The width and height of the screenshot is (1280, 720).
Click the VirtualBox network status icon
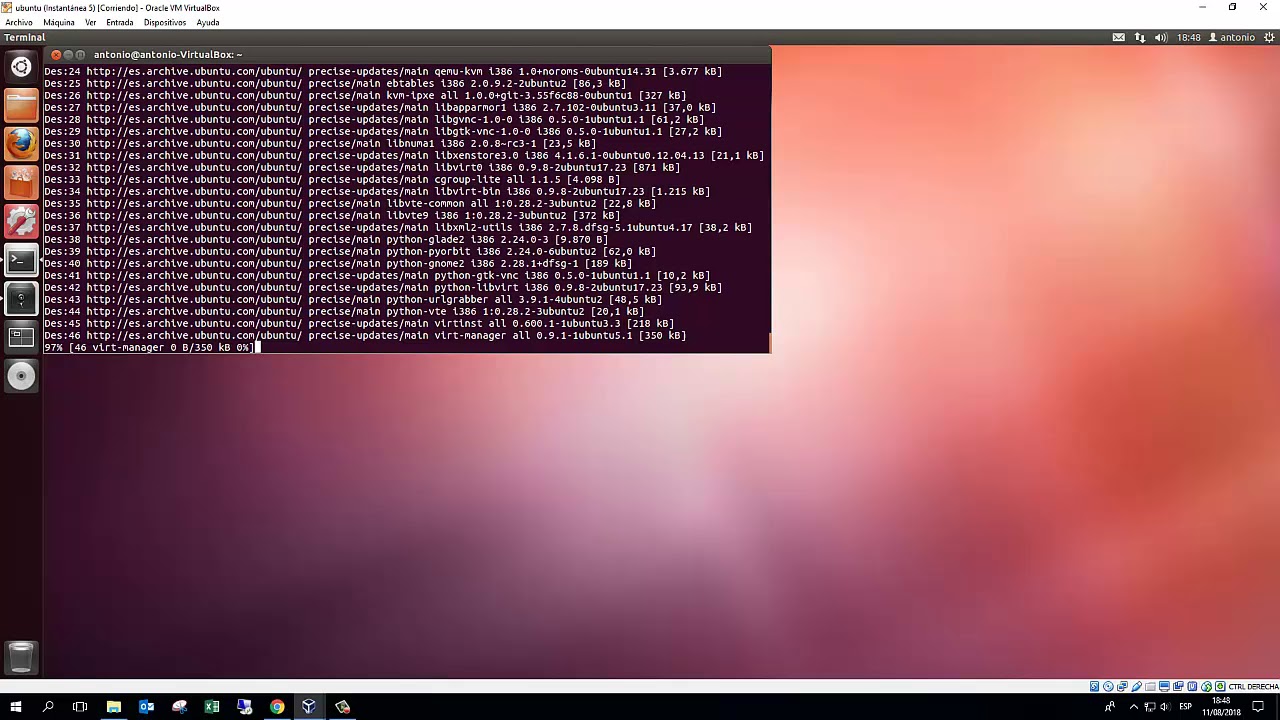pos(1122,687)
